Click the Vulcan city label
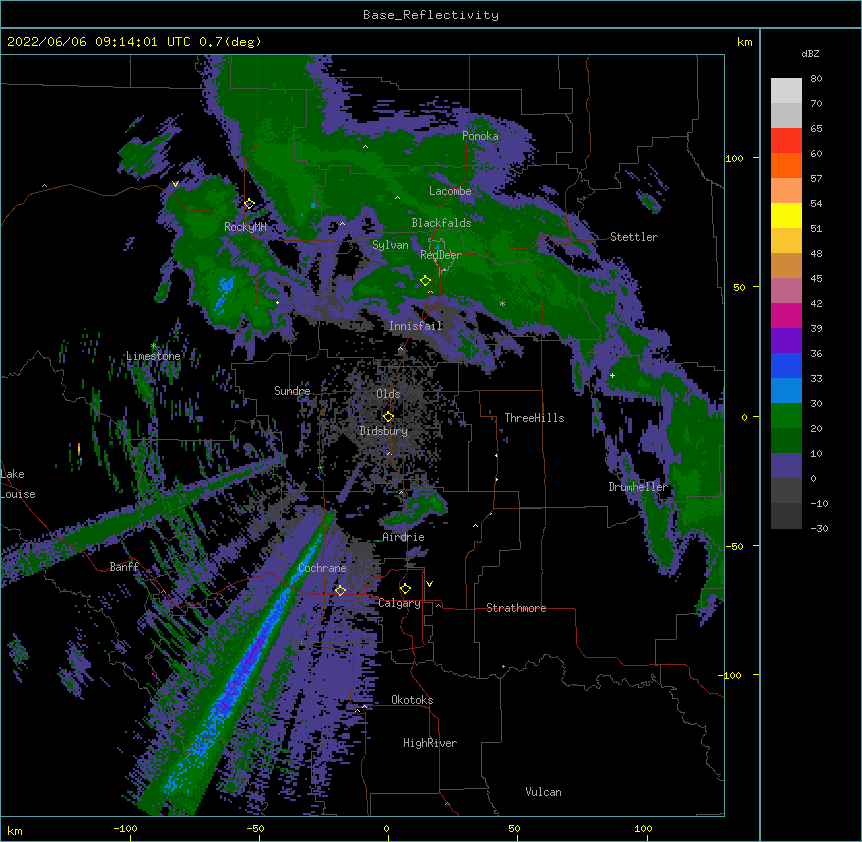Image resolution: width=862 pixels, height=842 pixels. pyautogui.click(x=544, y=792)
